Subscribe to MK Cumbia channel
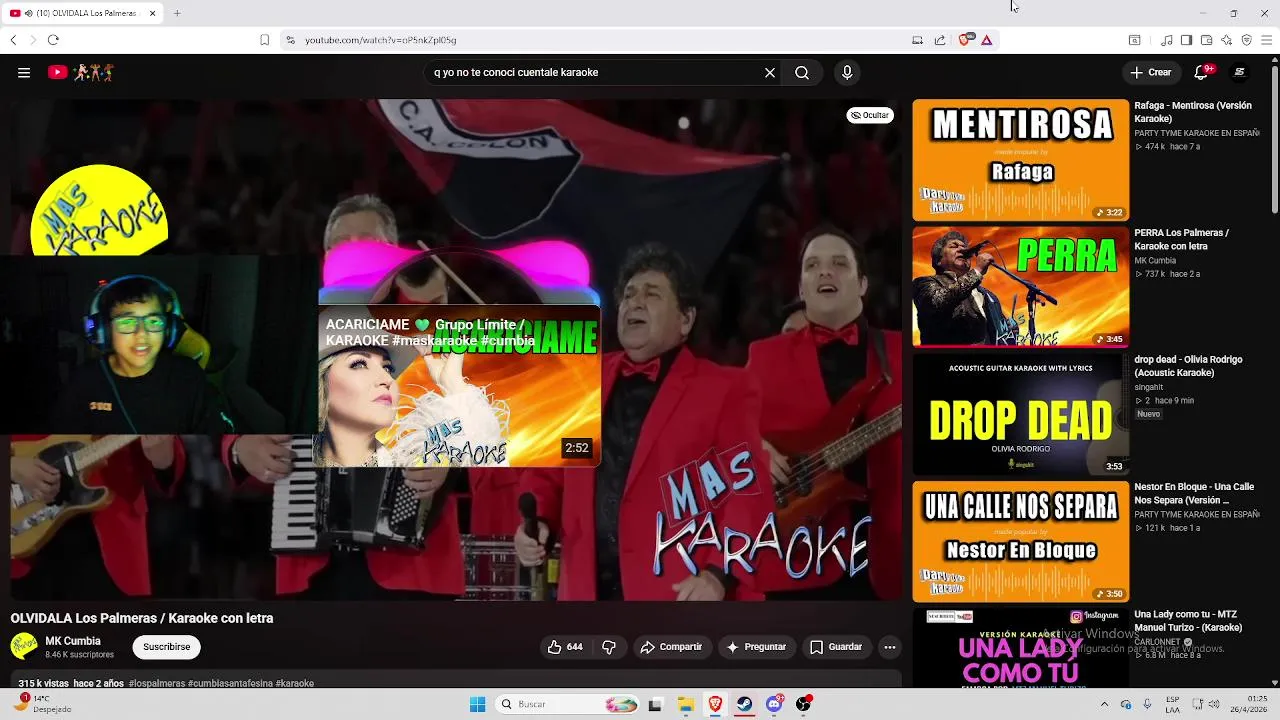This screenshot has width=1280, height=720. 166,647
